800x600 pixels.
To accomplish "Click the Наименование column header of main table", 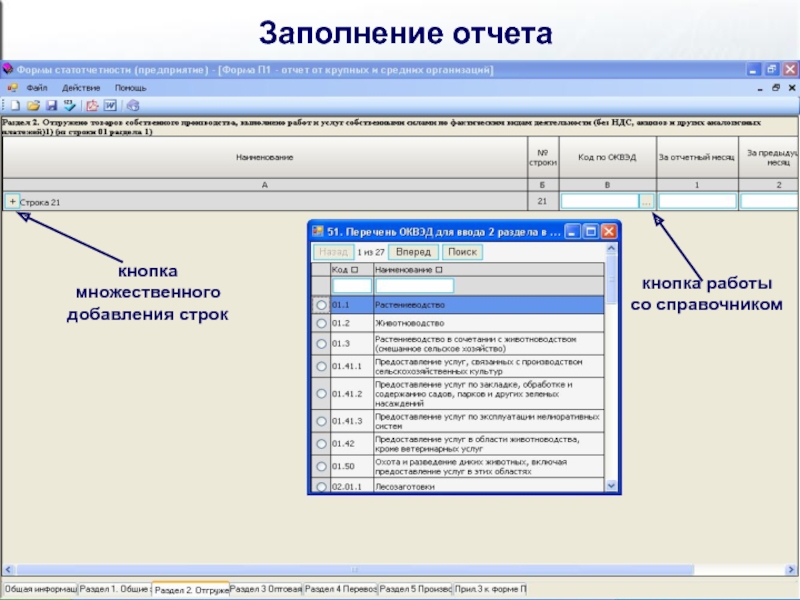I will [x=264, y=157].
